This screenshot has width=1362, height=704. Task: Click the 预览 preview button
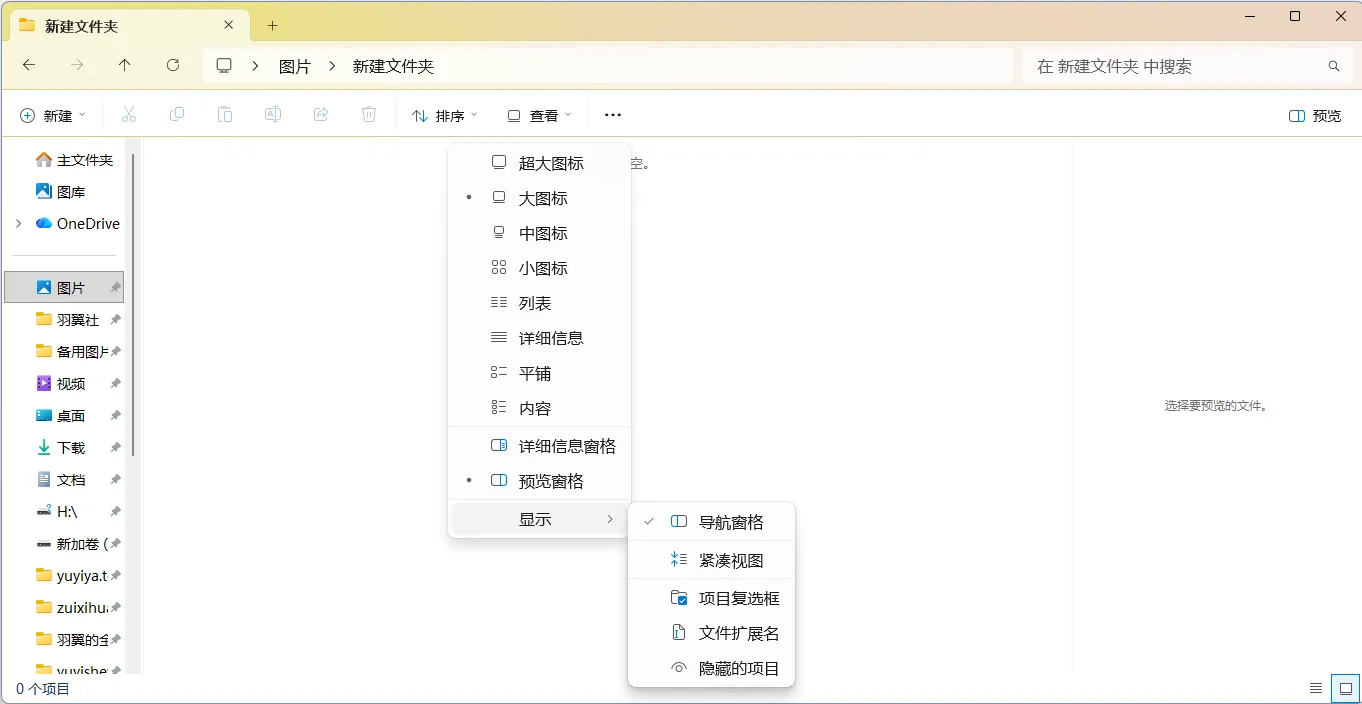(x=1315, y=116)
